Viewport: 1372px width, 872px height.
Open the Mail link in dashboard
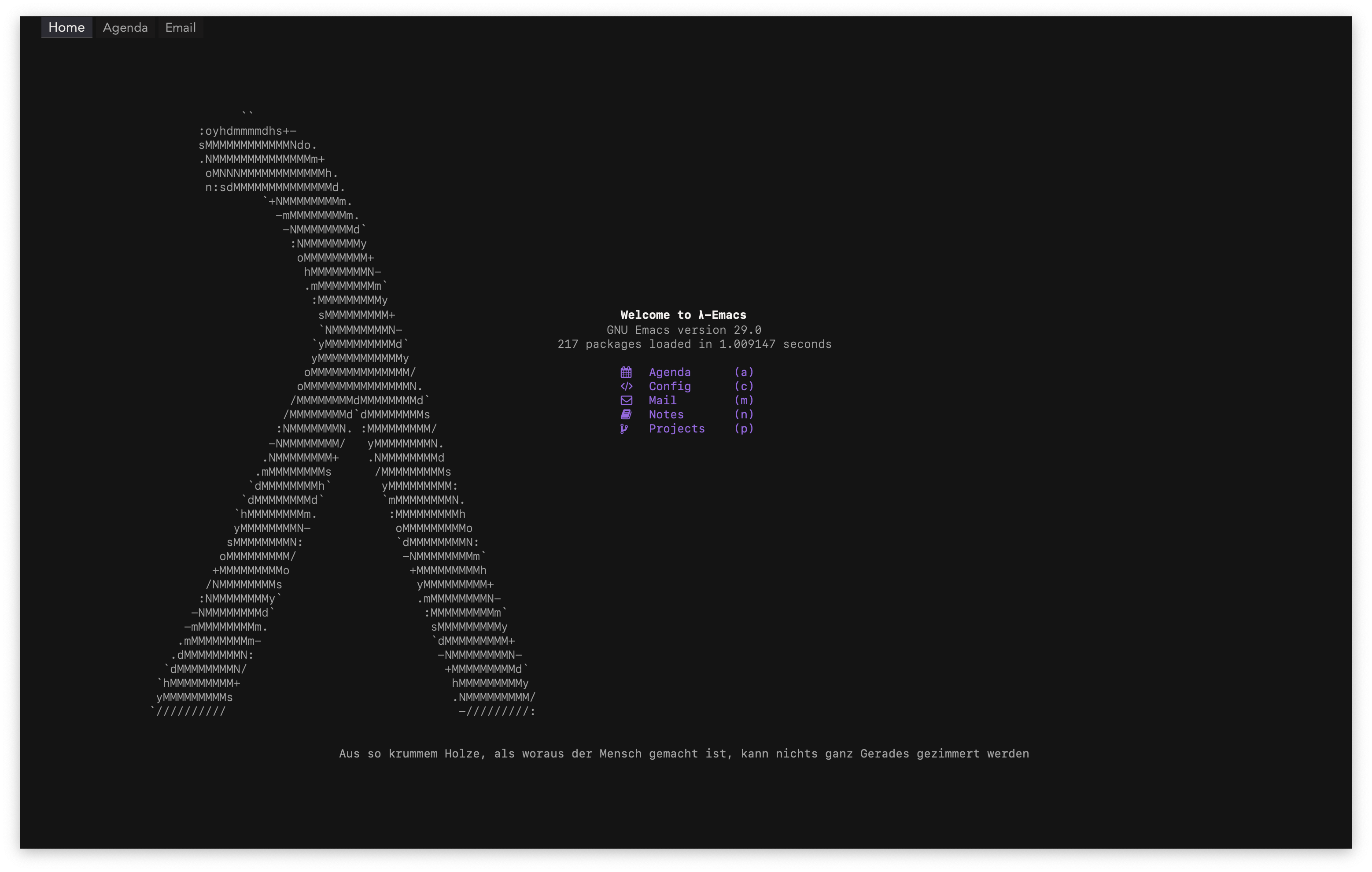[x=662, y=400]
